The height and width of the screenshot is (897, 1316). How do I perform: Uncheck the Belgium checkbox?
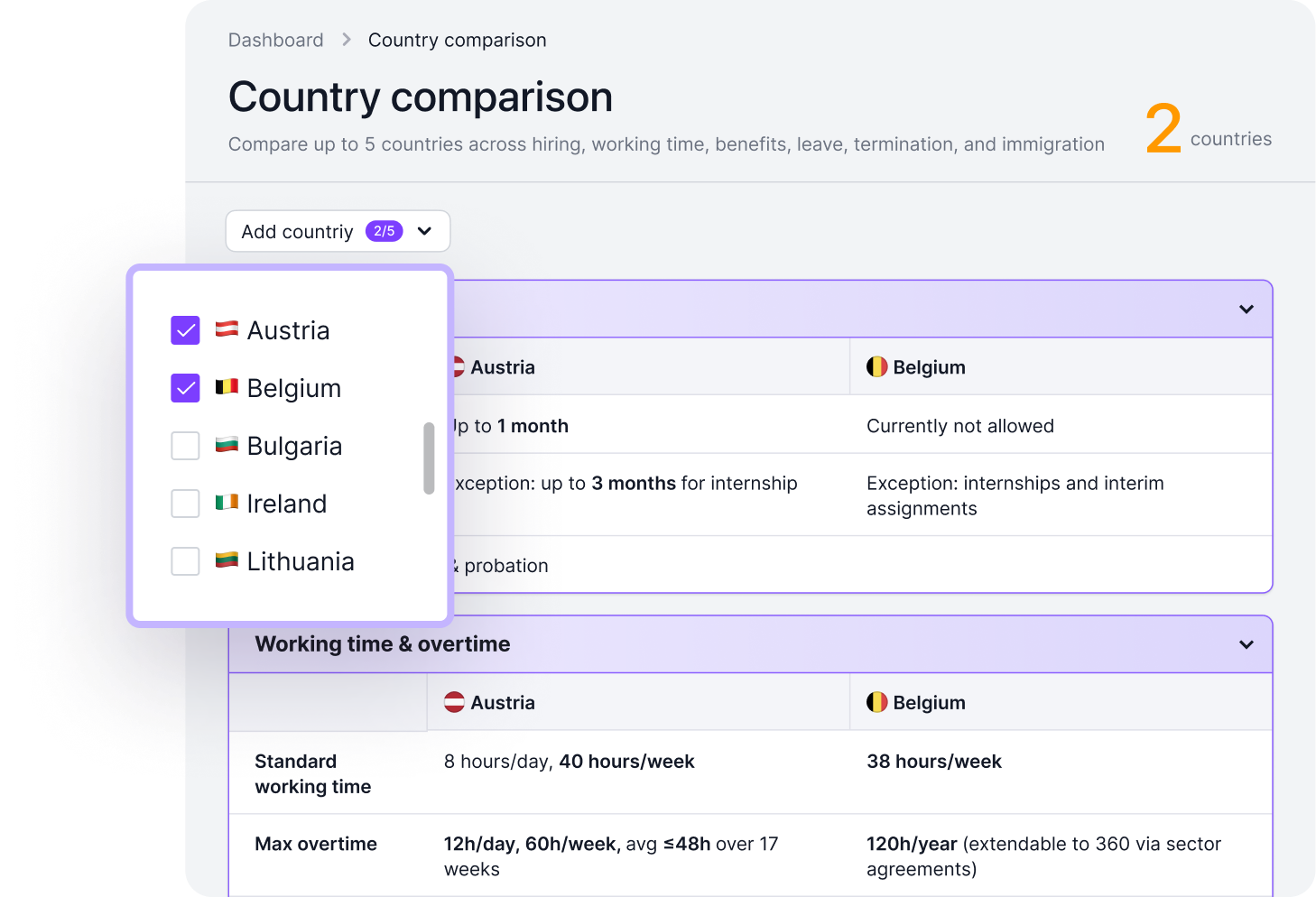click(185, 388)
